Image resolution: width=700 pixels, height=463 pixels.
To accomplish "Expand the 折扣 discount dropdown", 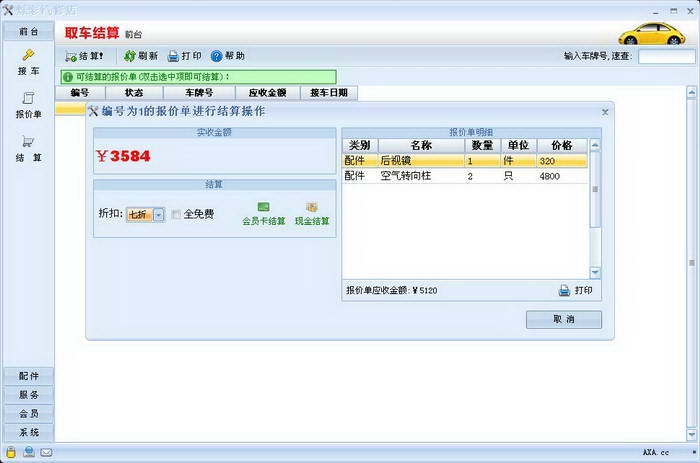I will [159, 215].
